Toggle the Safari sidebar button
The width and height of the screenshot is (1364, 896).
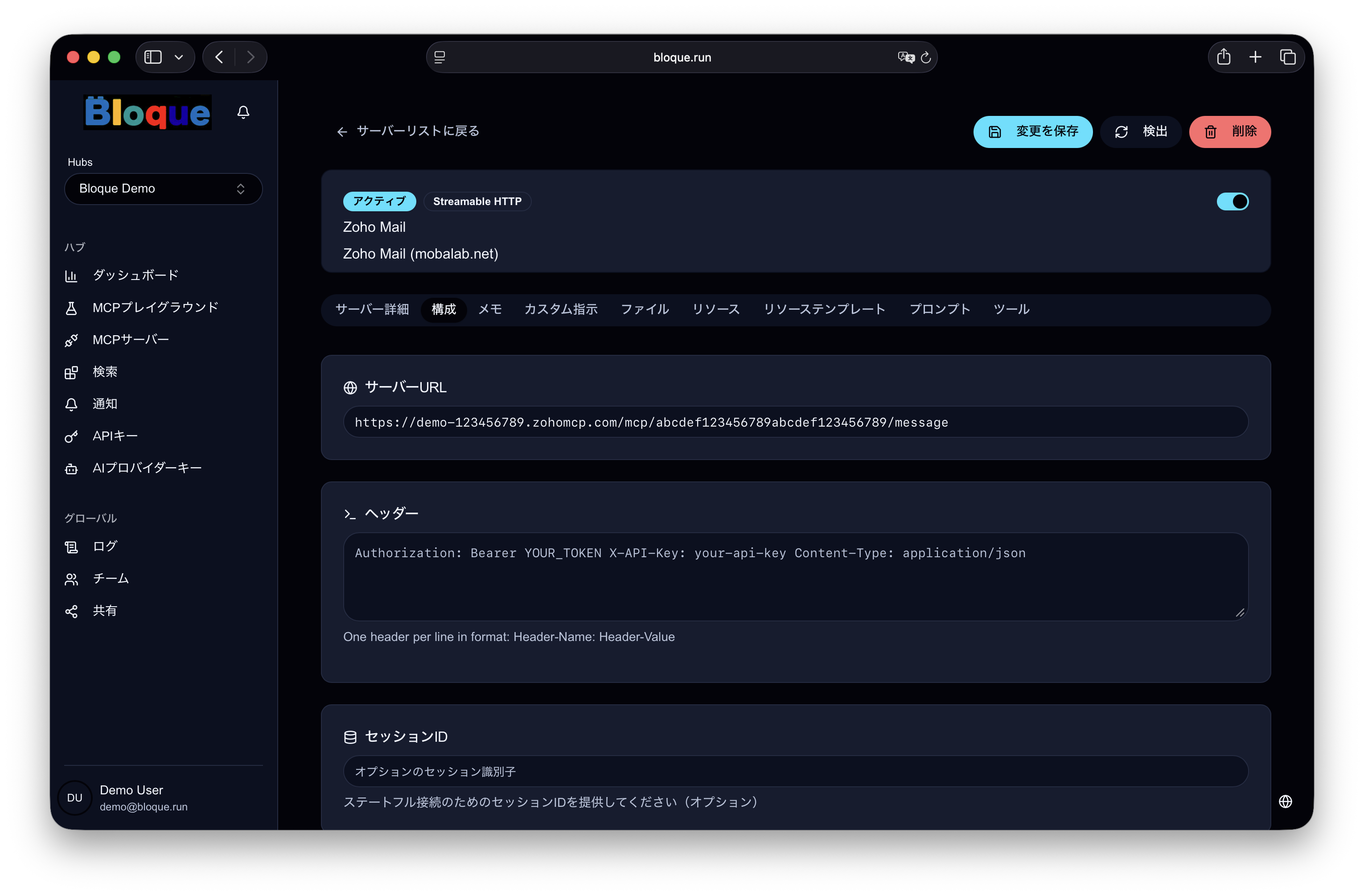[x=153, y=57]
